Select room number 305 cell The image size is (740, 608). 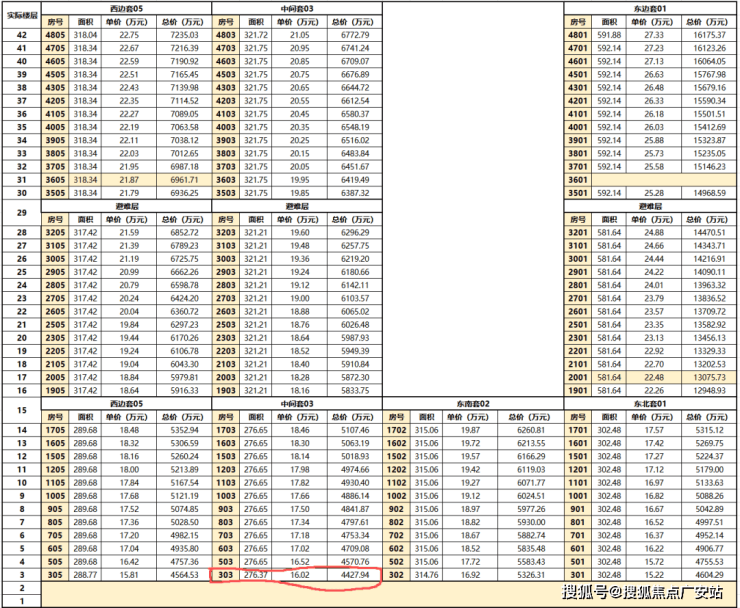tap(55, 575)
